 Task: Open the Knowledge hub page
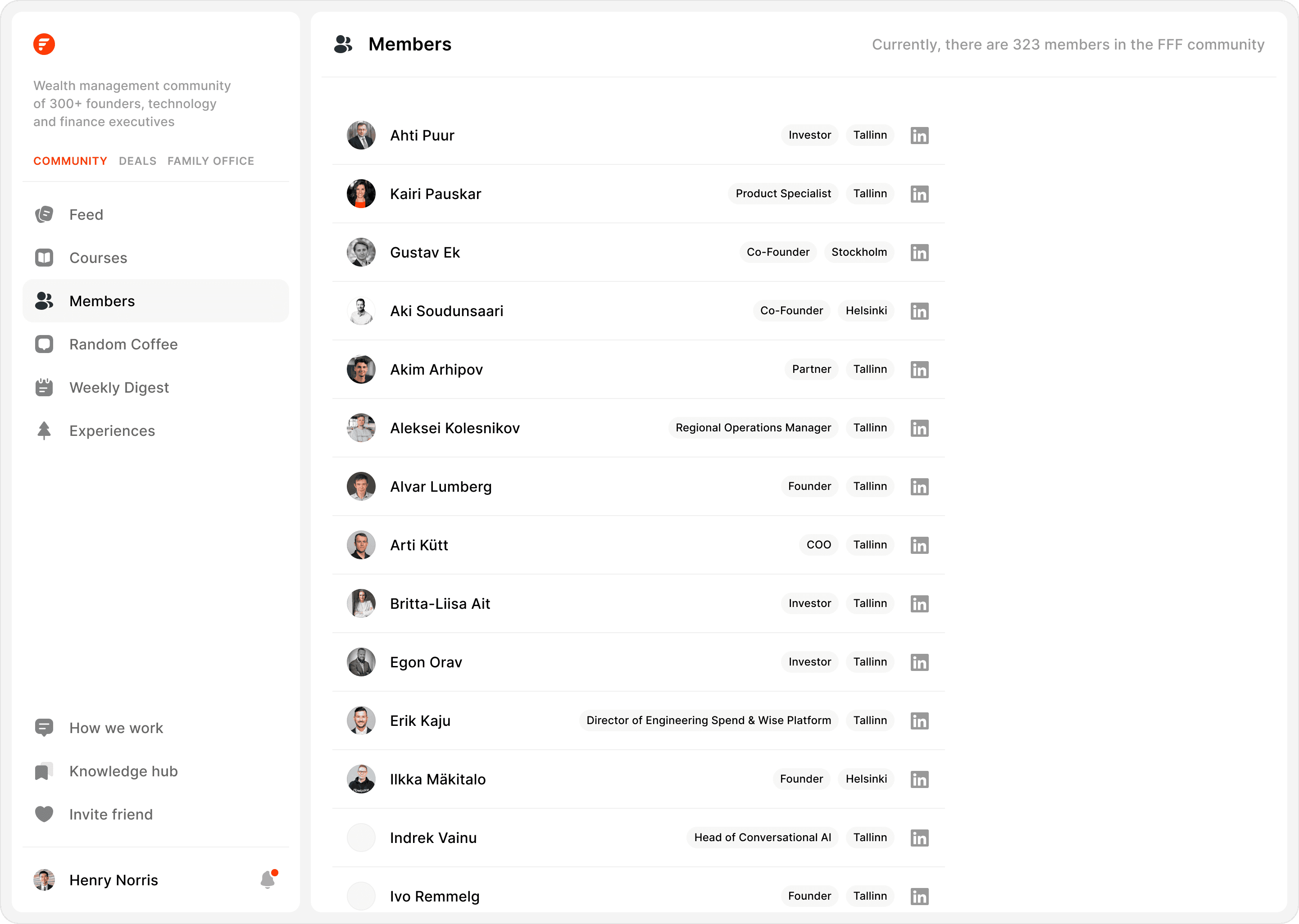pos(123,771)
